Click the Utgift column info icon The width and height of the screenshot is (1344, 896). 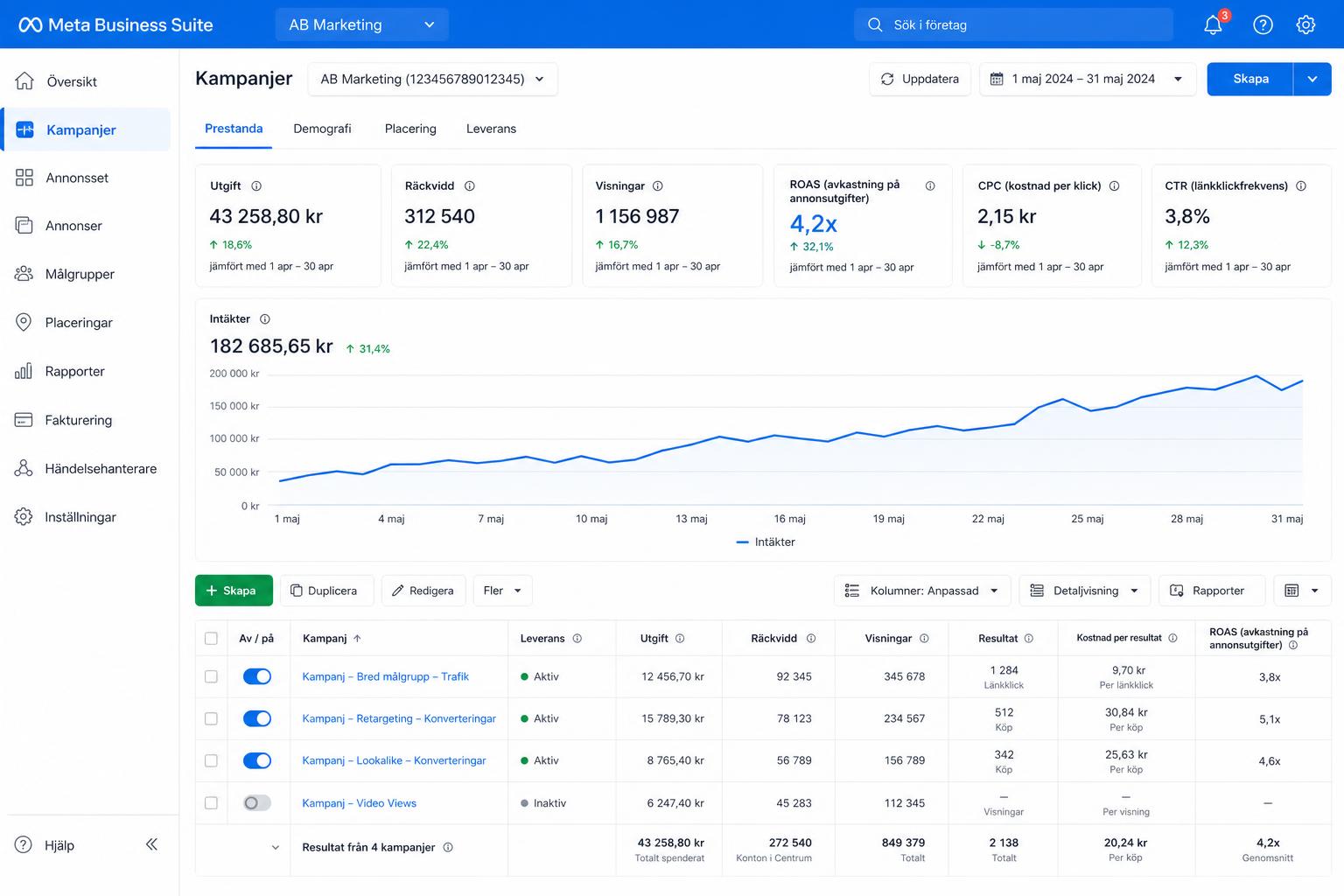[x=680, y=639]
